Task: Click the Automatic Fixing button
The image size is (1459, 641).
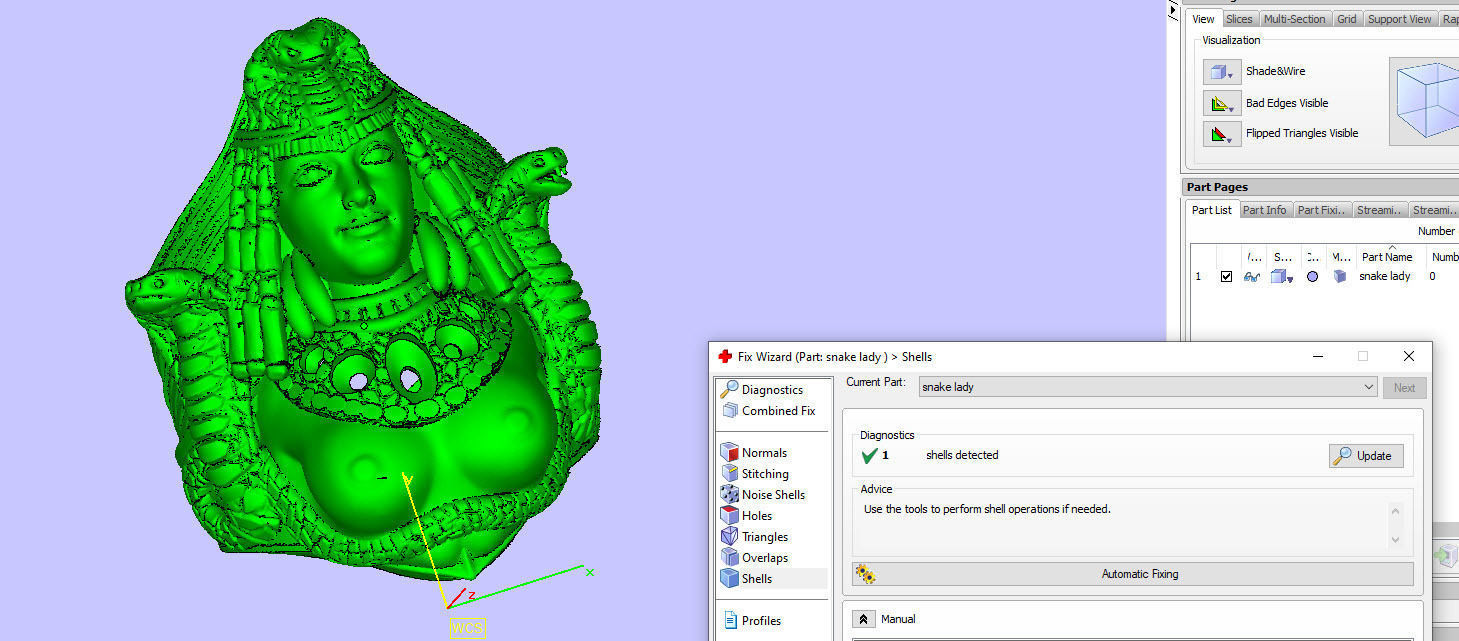Action: (x=1133, y=574)
